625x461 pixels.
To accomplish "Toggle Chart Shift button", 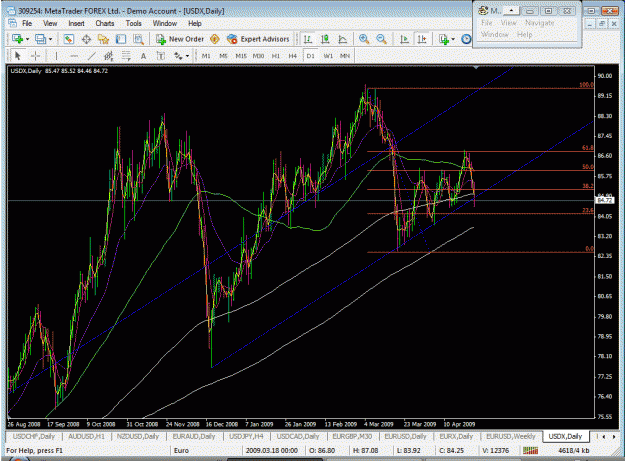I will coord(422,39).
